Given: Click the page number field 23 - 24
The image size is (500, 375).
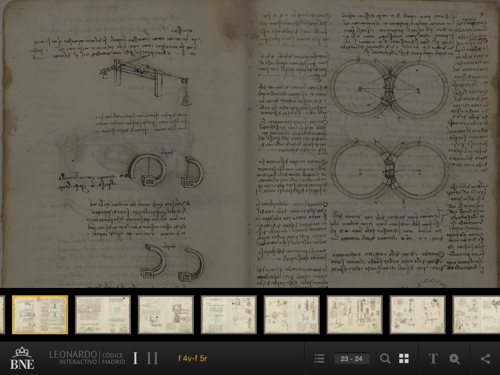Looking at the screenshot, I should [x=351, y=359].
